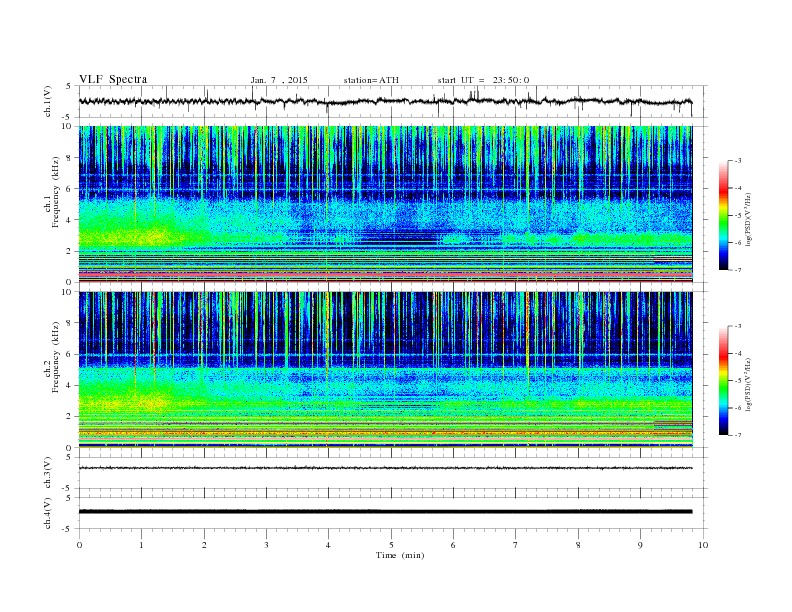Click the "VLF Spectra" plot title
The height and width of the screenshot is (612, 792).
(x=113, y=79)
